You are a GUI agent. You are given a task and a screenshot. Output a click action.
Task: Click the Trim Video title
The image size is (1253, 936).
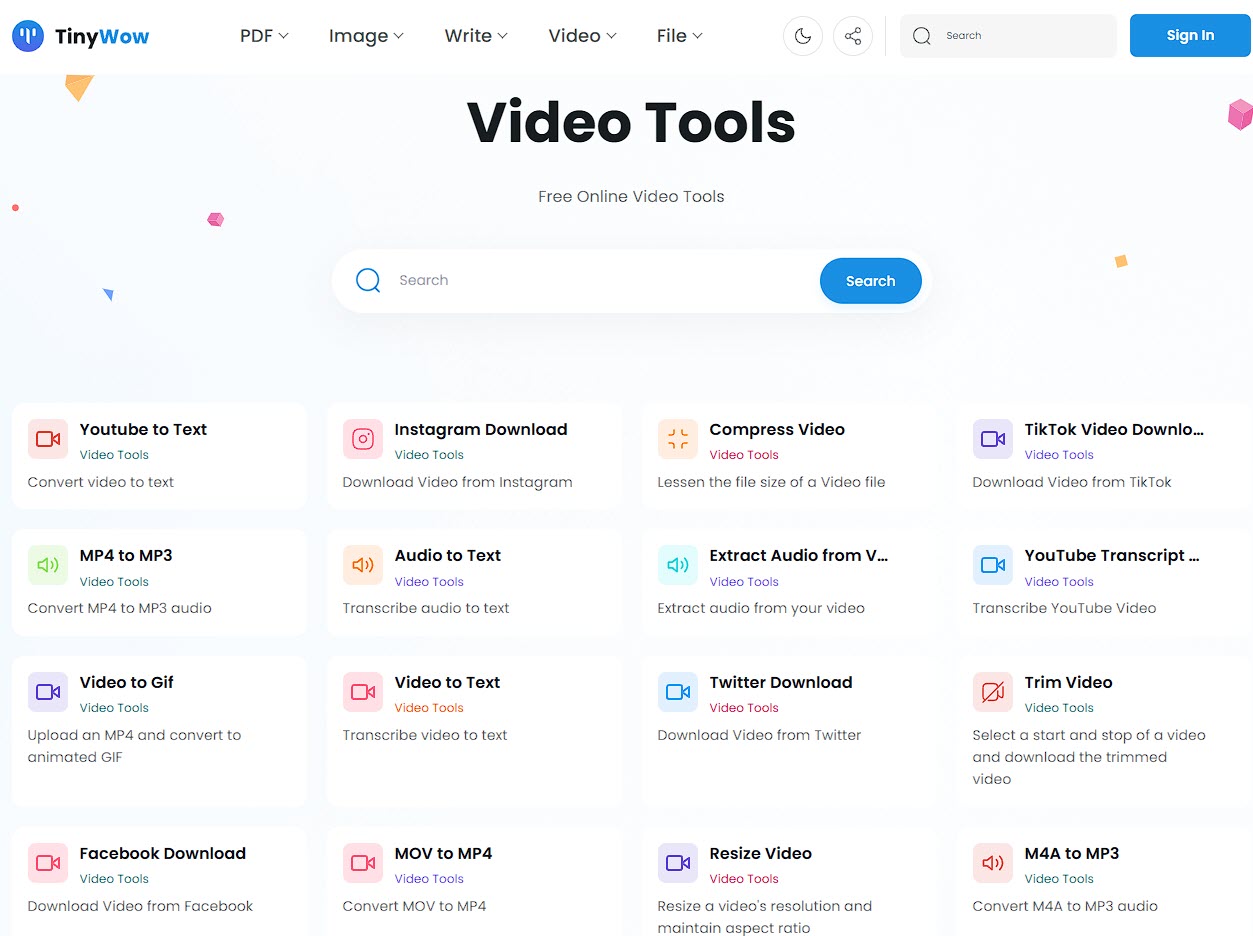click(x=1068, y=682)
